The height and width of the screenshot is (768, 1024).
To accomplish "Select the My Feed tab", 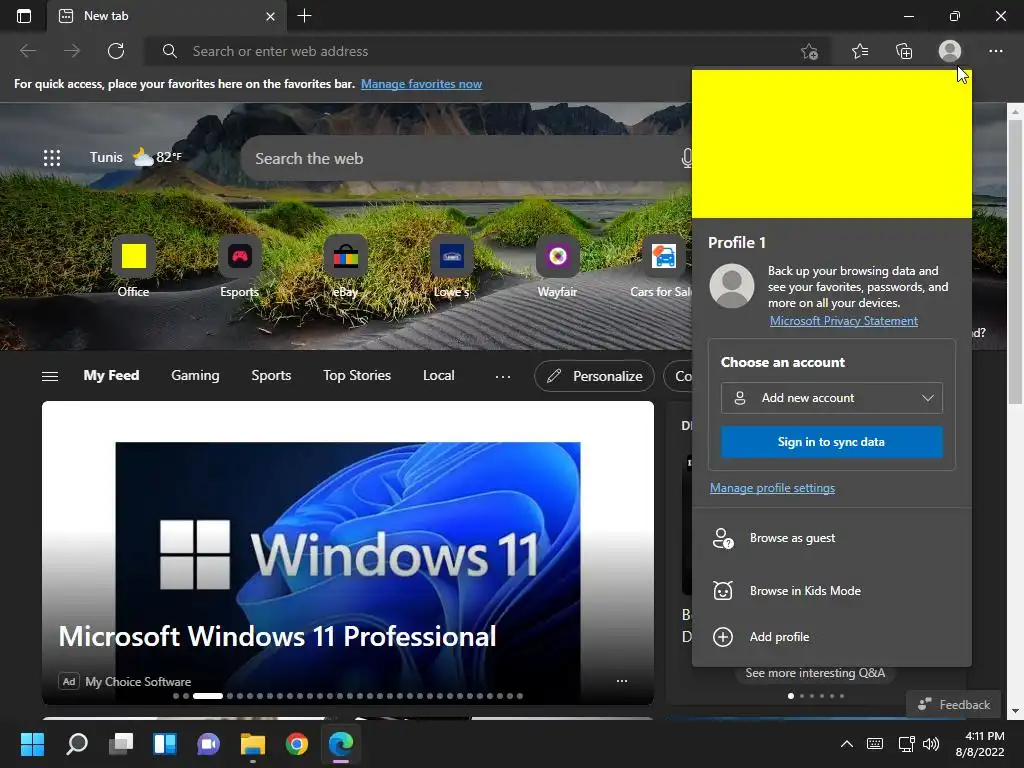I will tap(111, 376).
